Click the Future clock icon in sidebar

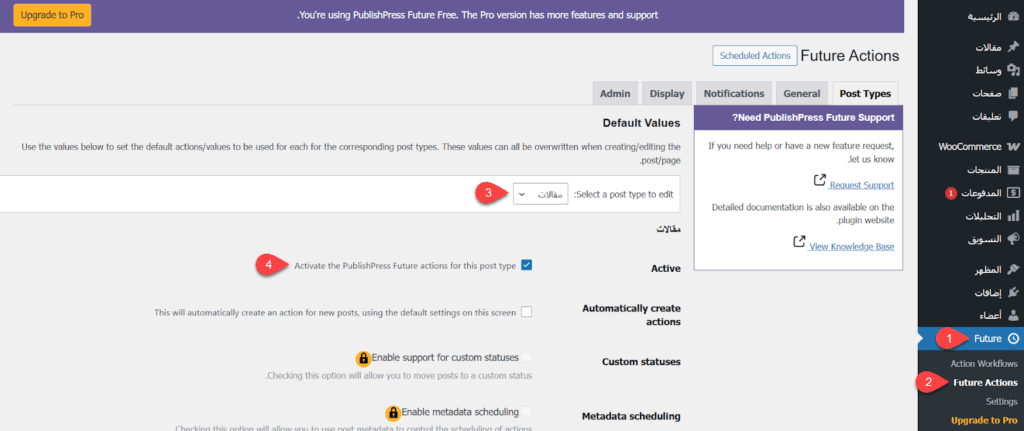click(1013, 339)
